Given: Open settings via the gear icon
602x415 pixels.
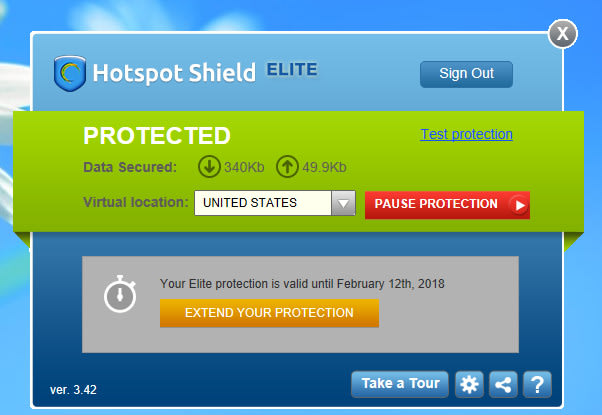Looking at the screenshot, I should pyautogui.click(x=469, y=384).
